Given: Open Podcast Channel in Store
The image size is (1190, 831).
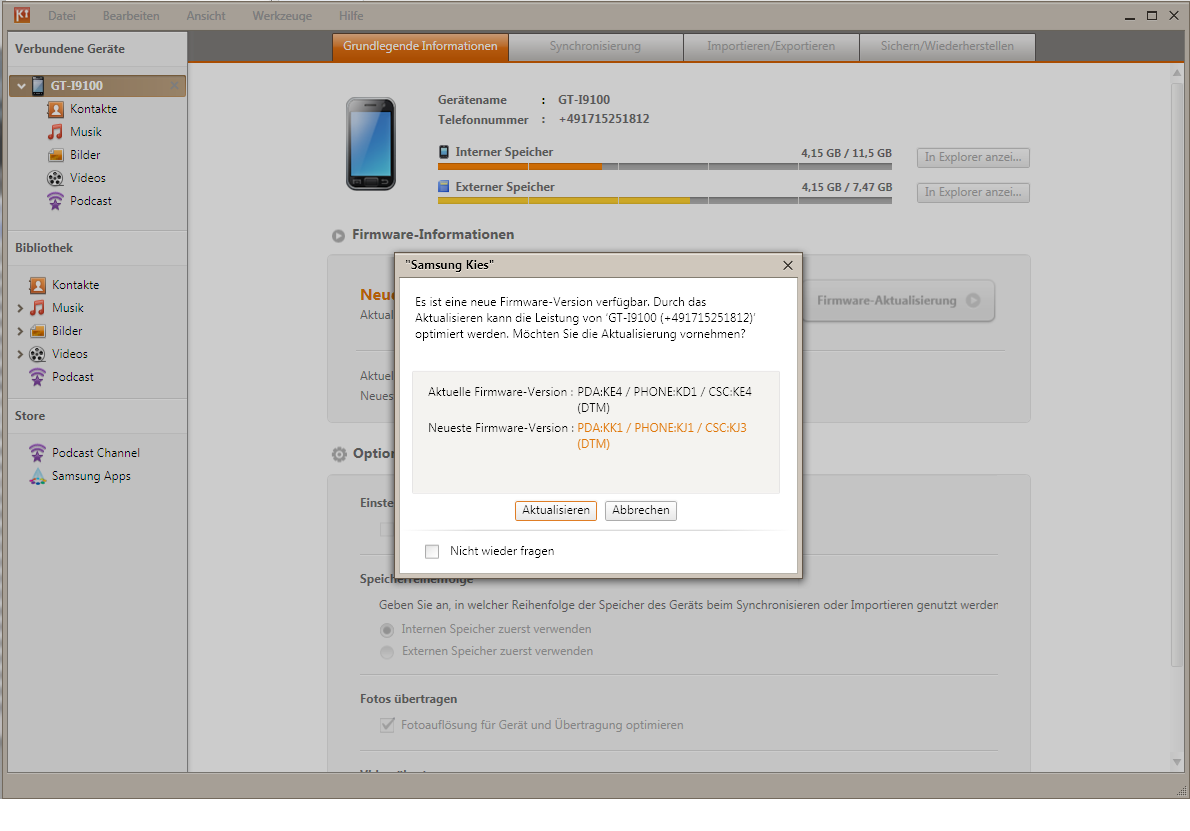Looking at the screenshot, I should coord(96,453).
